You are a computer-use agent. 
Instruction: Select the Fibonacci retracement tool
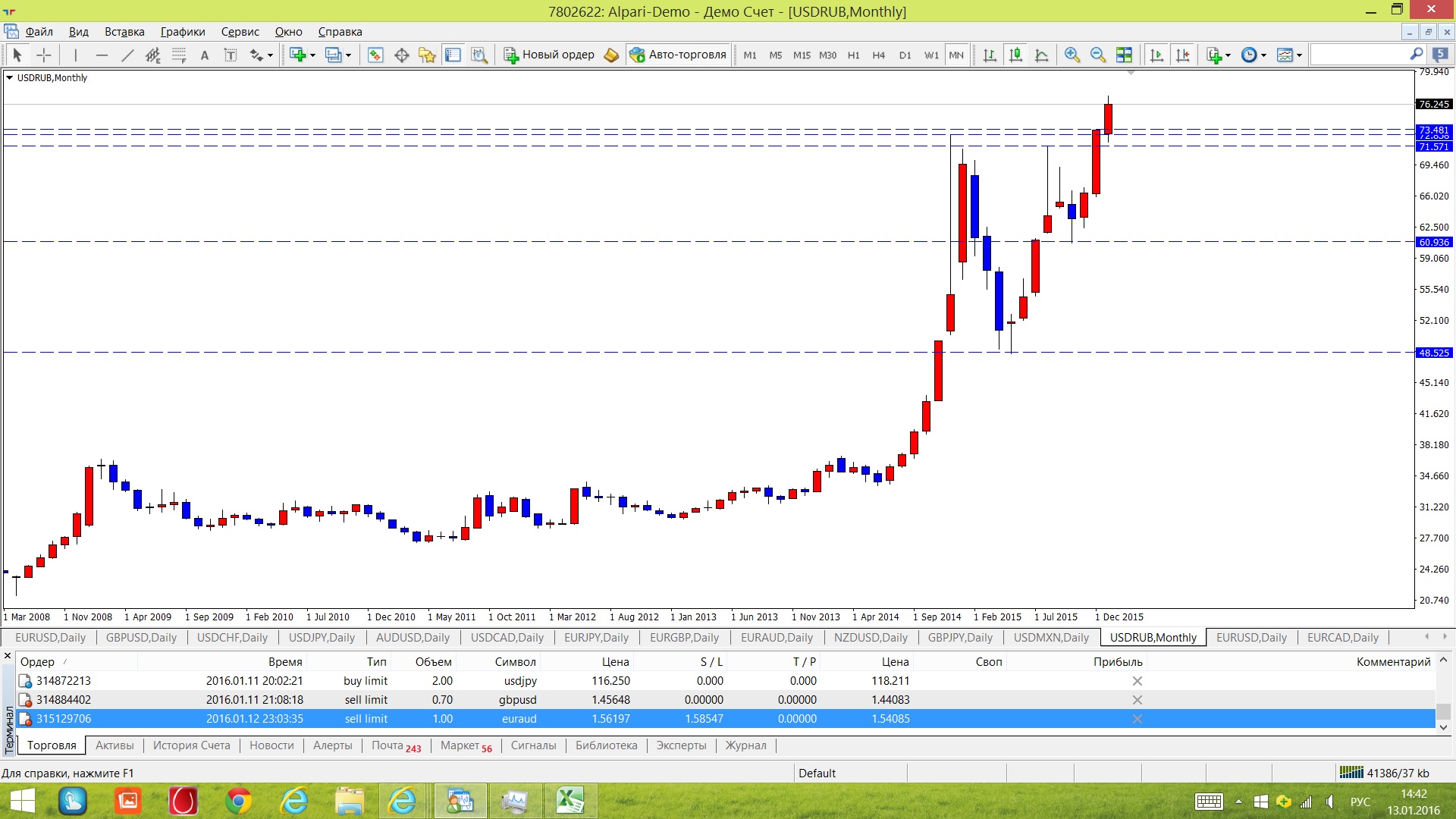[179, 55]
